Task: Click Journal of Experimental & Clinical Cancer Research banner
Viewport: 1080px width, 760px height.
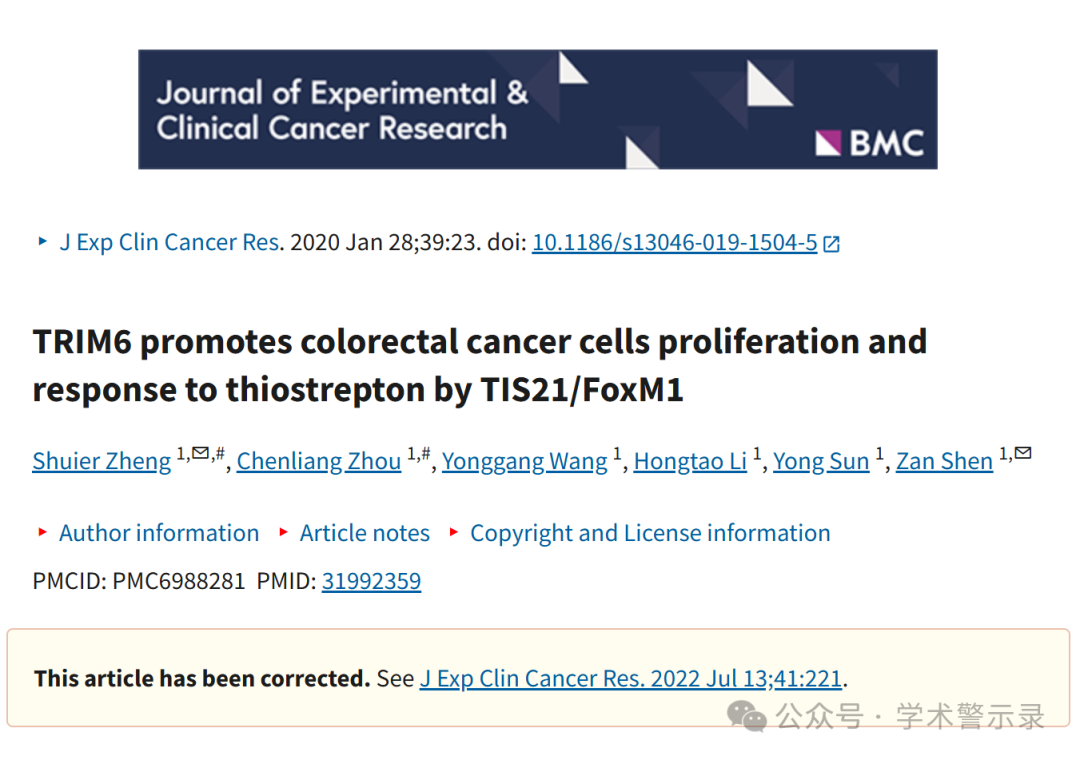Action: 537,109
